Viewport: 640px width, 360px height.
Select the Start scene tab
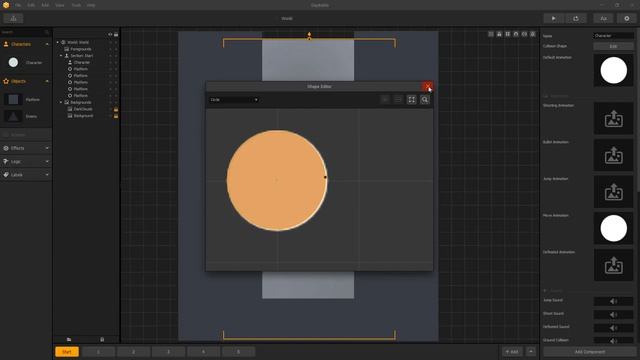[67, 352]
